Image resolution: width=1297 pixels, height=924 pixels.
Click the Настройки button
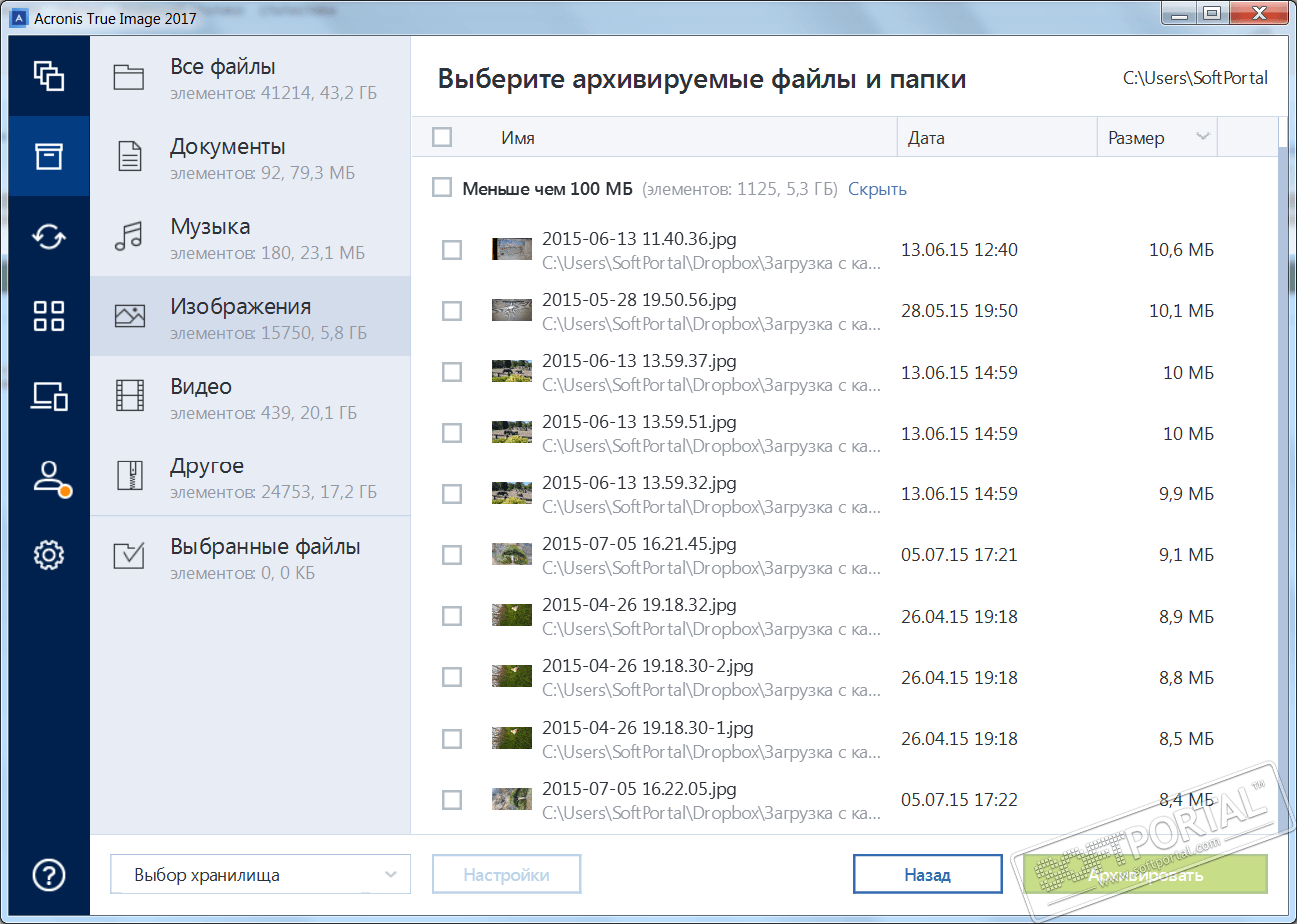(506, 874)
